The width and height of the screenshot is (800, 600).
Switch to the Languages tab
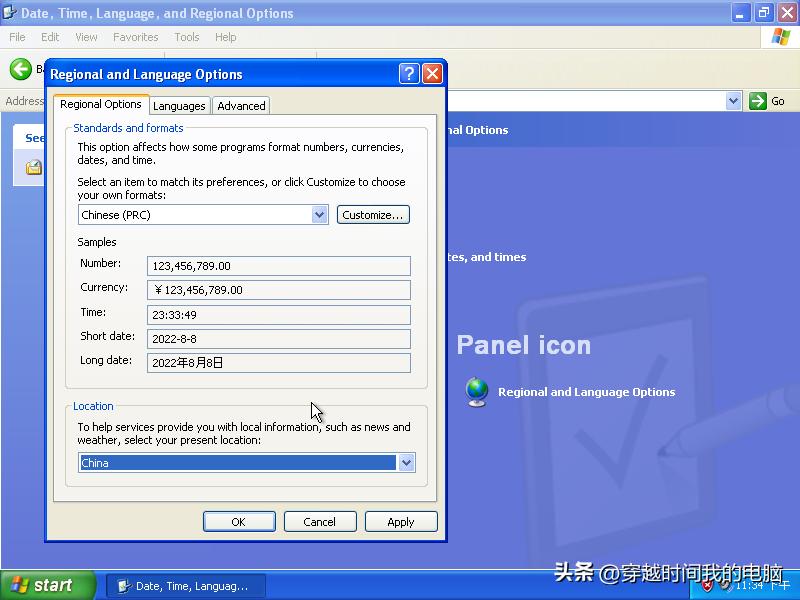(x=179, y=105)
